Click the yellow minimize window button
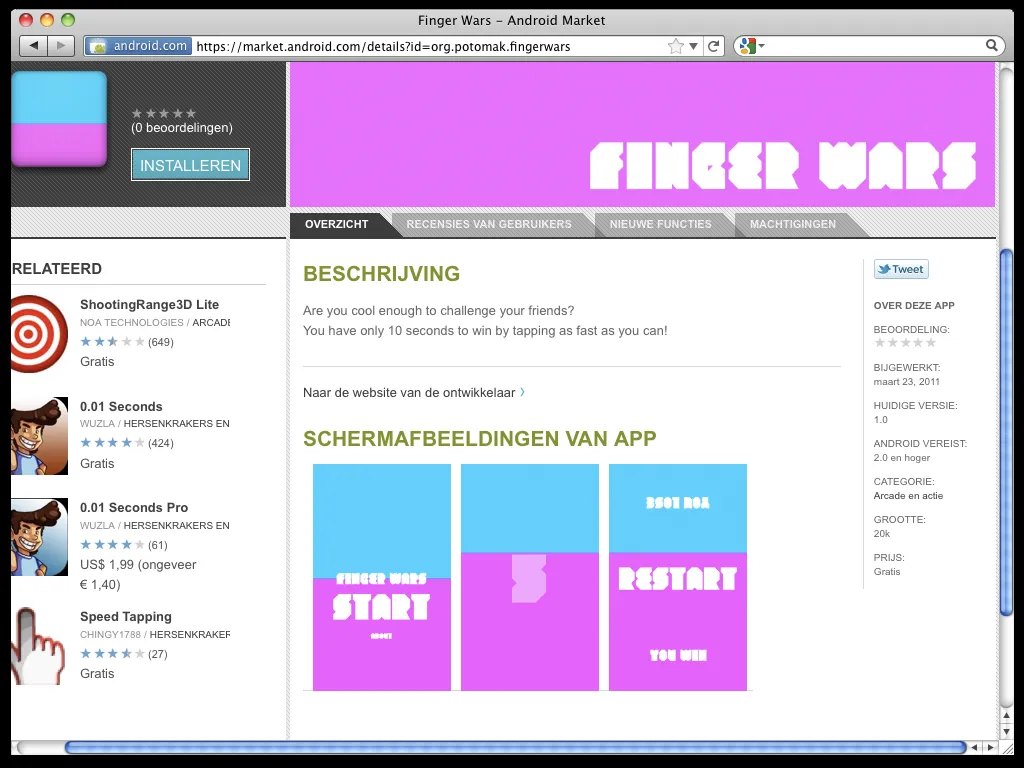Image resolution: width=1024 pixels, height=768 pixels. point(47,20)
